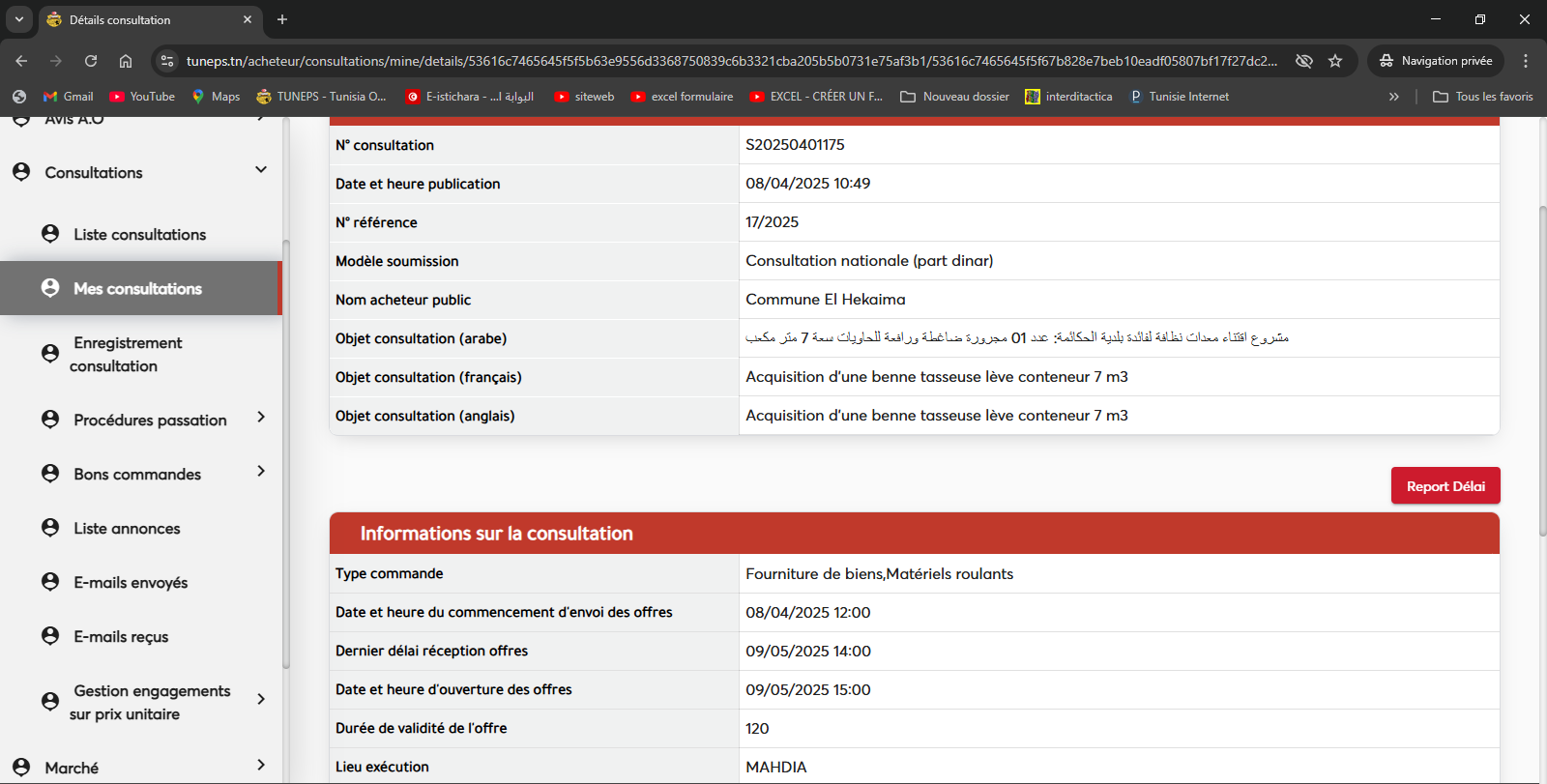The height and width of the screenshot is (784, 1547).
Task: Reload the page with refresh icon
Action: point(91,61)
